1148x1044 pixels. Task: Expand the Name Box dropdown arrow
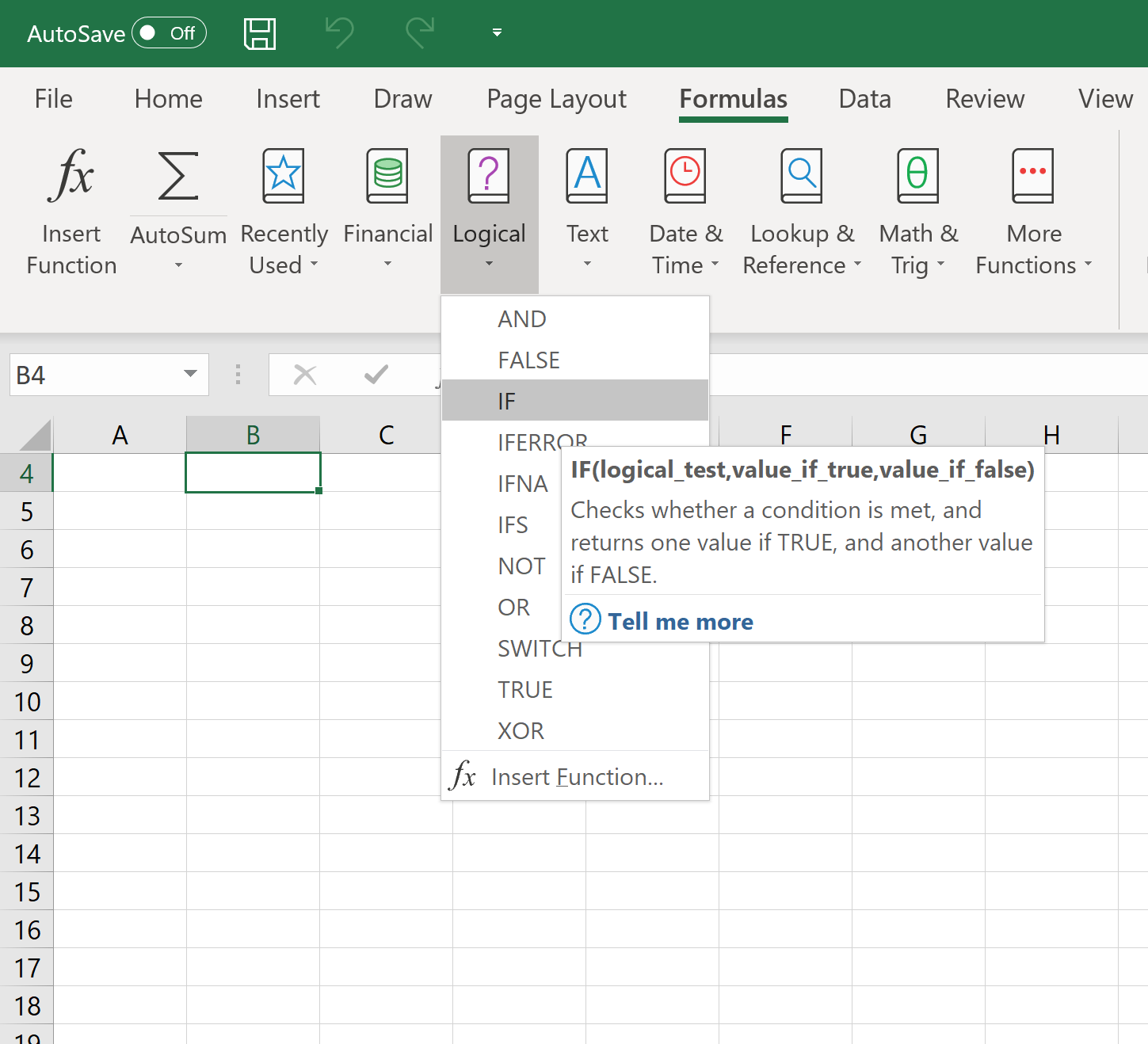tap(190, 374)
